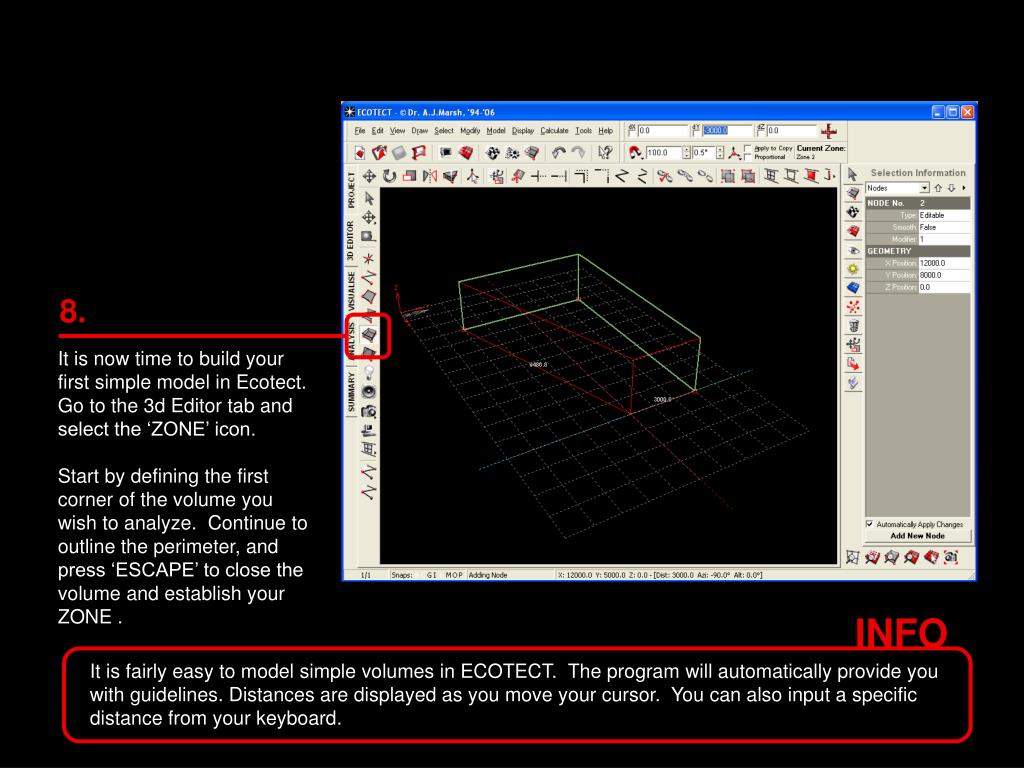Viewport: 1024px width, 768px height.
Task: Click the New model icon
Action: click(x=360, y=153)
